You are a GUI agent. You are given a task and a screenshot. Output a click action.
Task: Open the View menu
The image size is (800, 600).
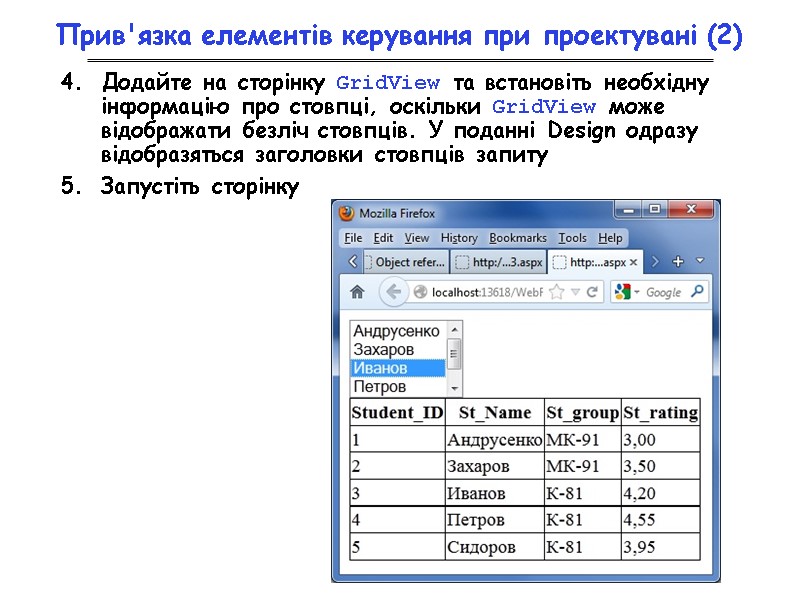(x=417, y=238)
